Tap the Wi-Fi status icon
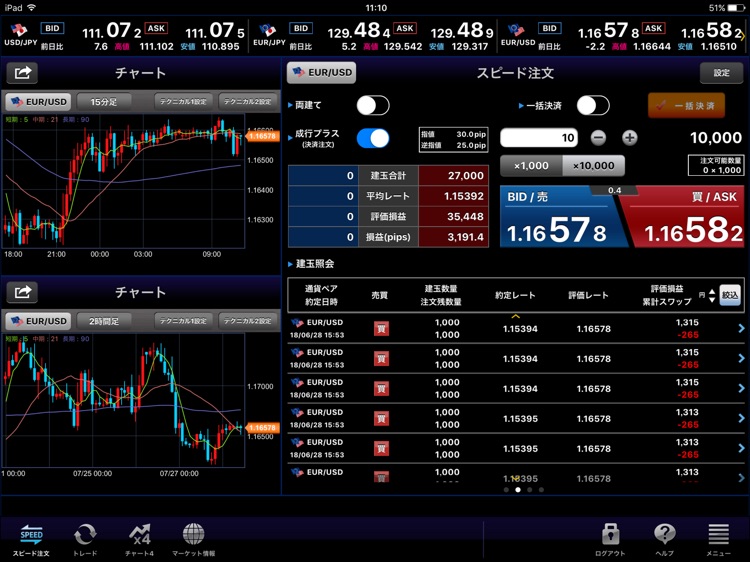The image size is (750, 562). tap(32, 8)
